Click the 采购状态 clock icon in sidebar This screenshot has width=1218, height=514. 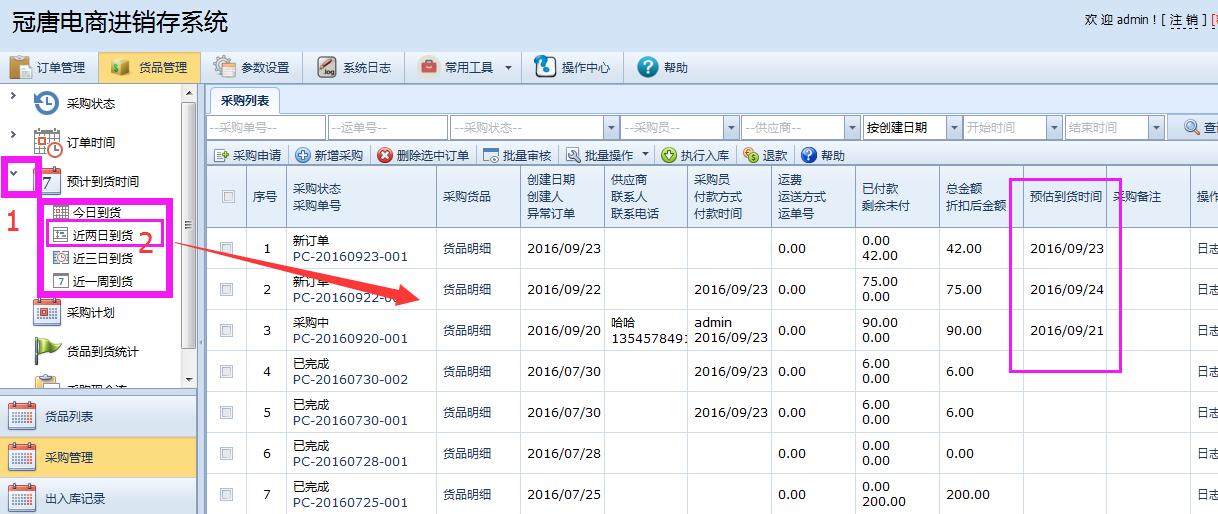pos(47,103)
